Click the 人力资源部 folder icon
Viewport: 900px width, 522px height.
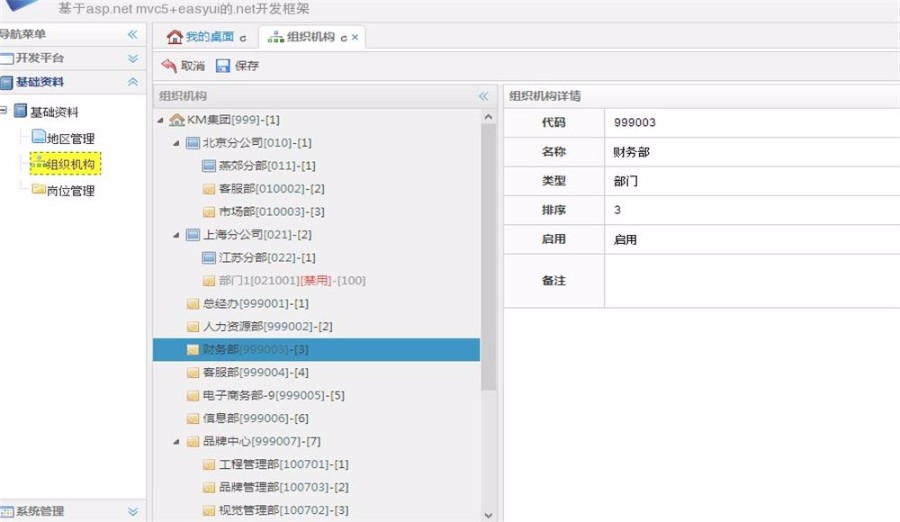[193, 327]
